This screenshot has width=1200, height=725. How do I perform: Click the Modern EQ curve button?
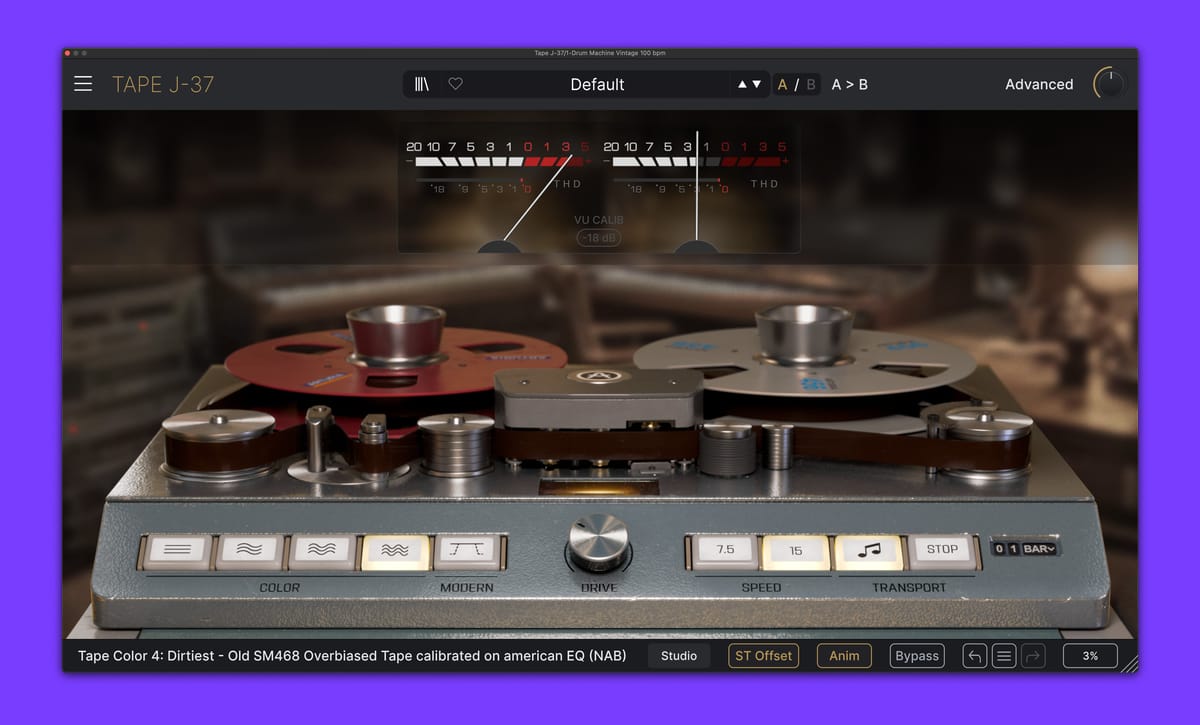[468, 550]
